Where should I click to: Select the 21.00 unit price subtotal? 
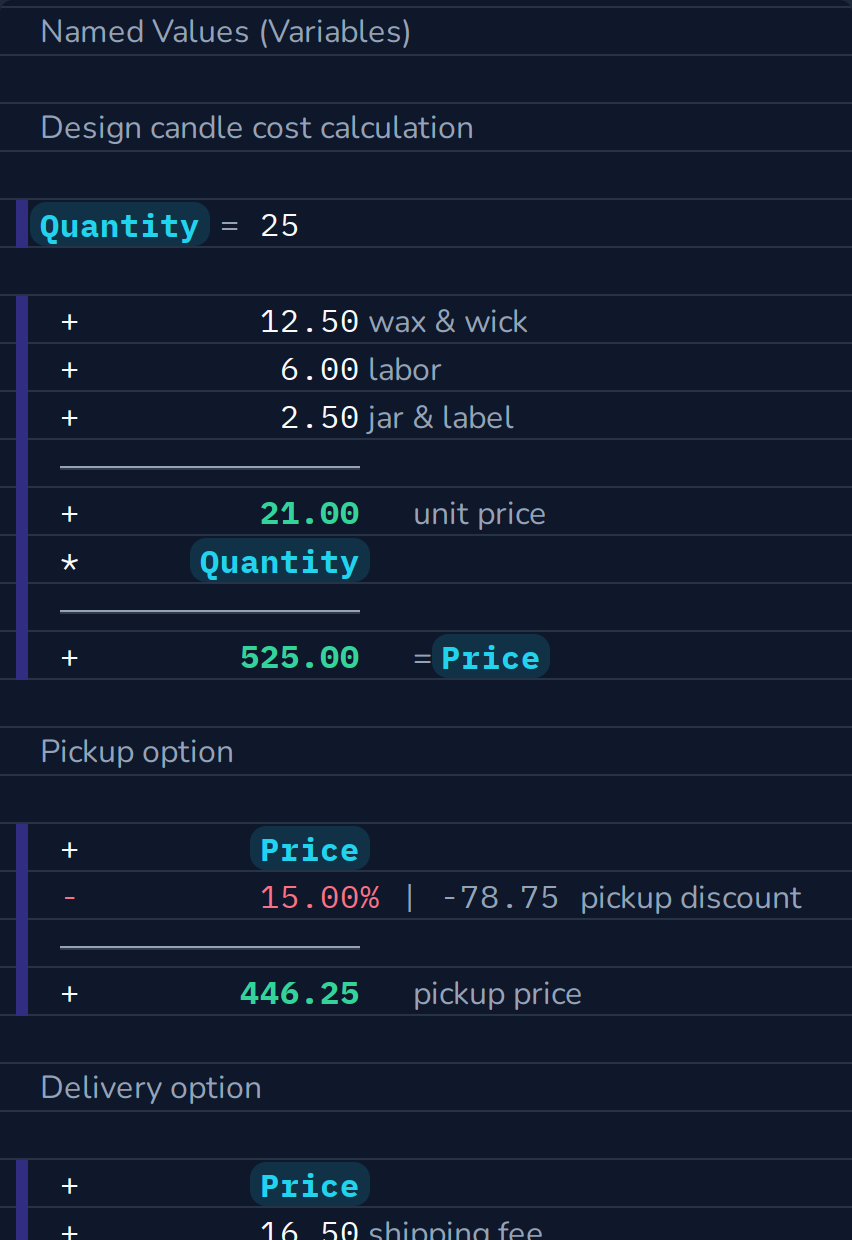point(309,514)
